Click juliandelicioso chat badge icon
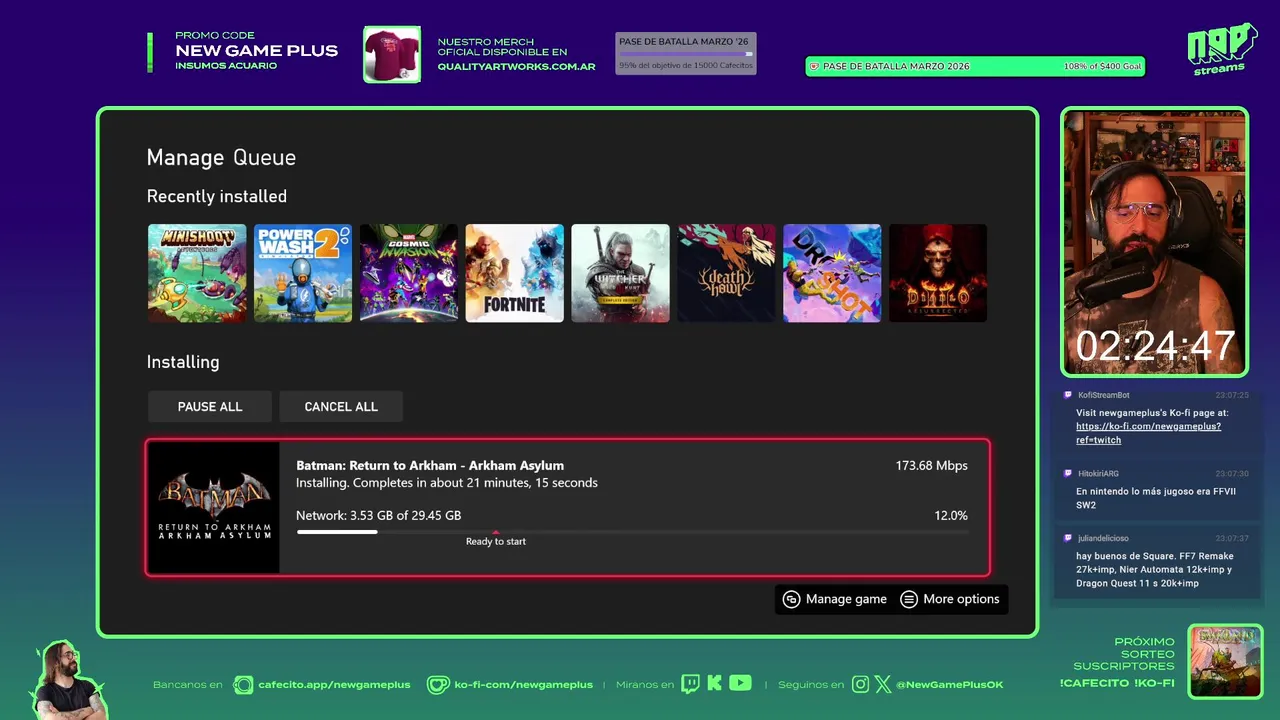The height and width of the screenshot is (720, 1280). click(1068, 538)
